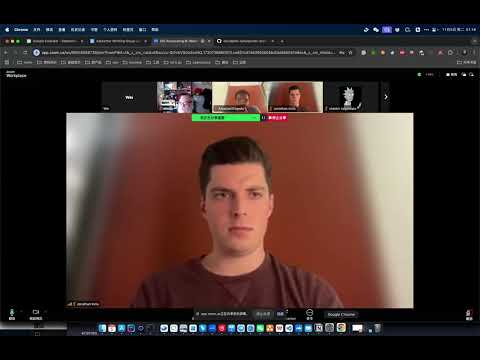Screen dimensions: 480x360
Task: Go back with browser back arrow
Action: tap(6, 53)
